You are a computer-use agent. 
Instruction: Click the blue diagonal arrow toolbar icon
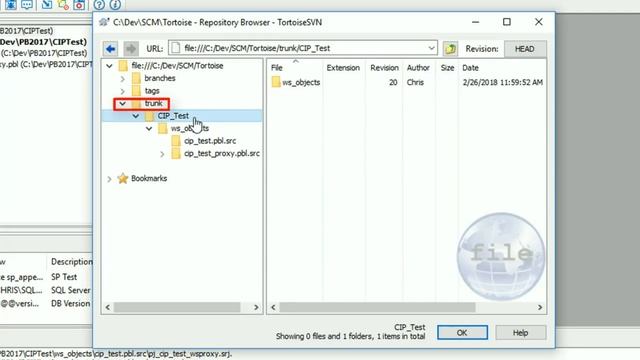tap(47, 4)
